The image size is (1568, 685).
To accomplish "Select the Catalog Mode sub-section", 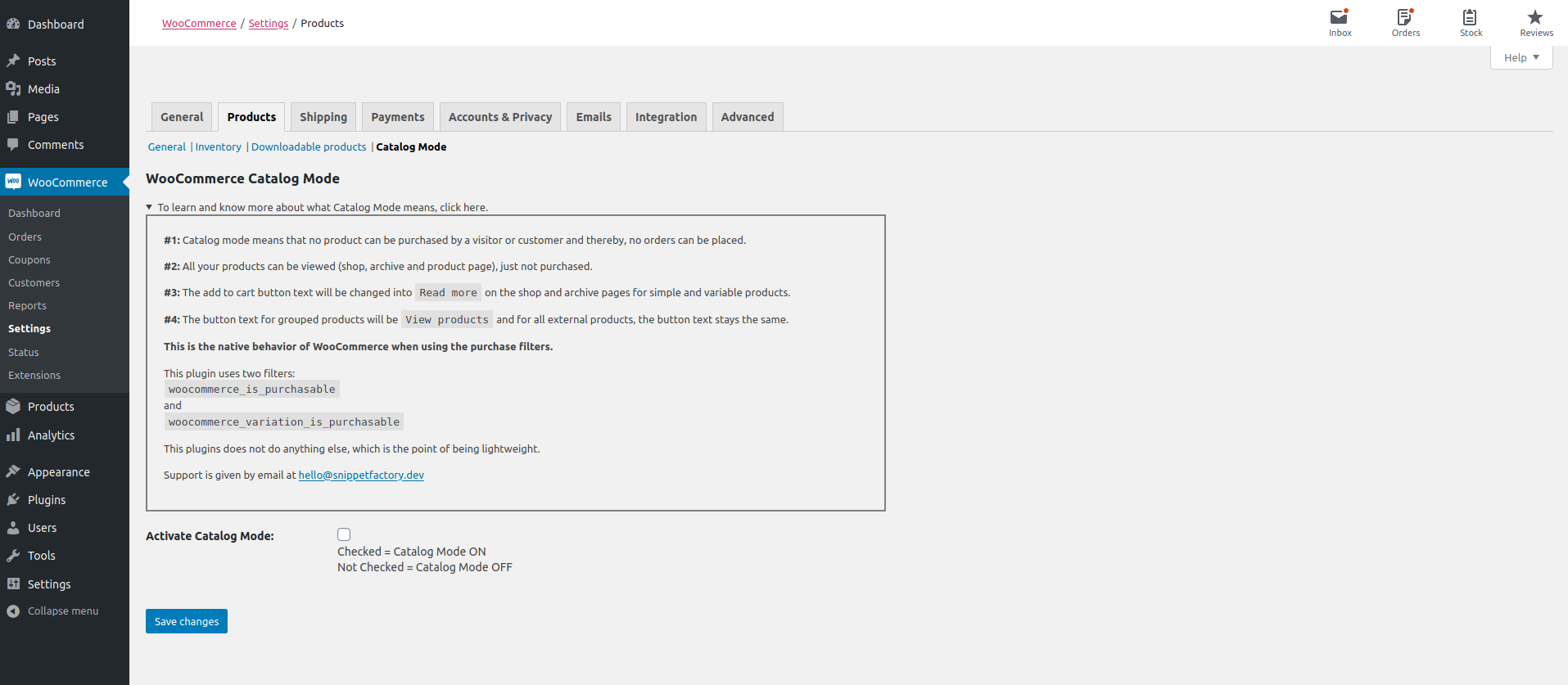I will (411, 146).
